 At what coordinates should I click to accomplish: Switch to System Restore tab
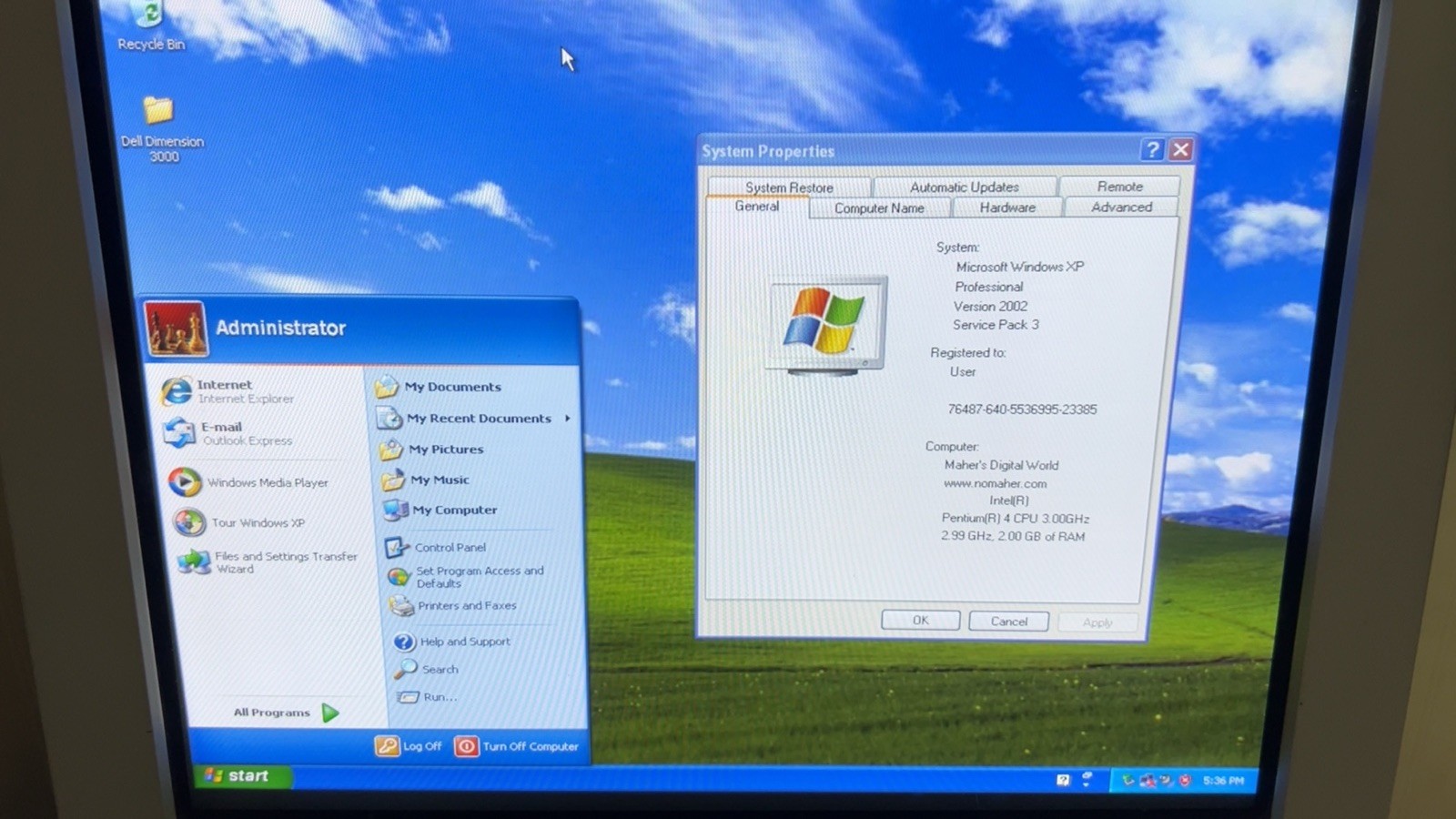pyautogui.click(x=789, y=187)
